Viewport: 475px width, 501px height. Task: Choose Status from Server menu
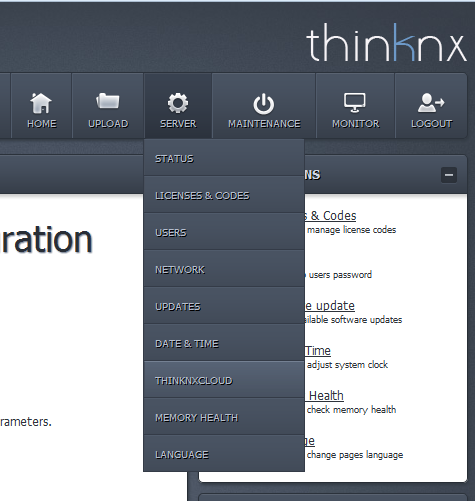[x=224, y=158]
